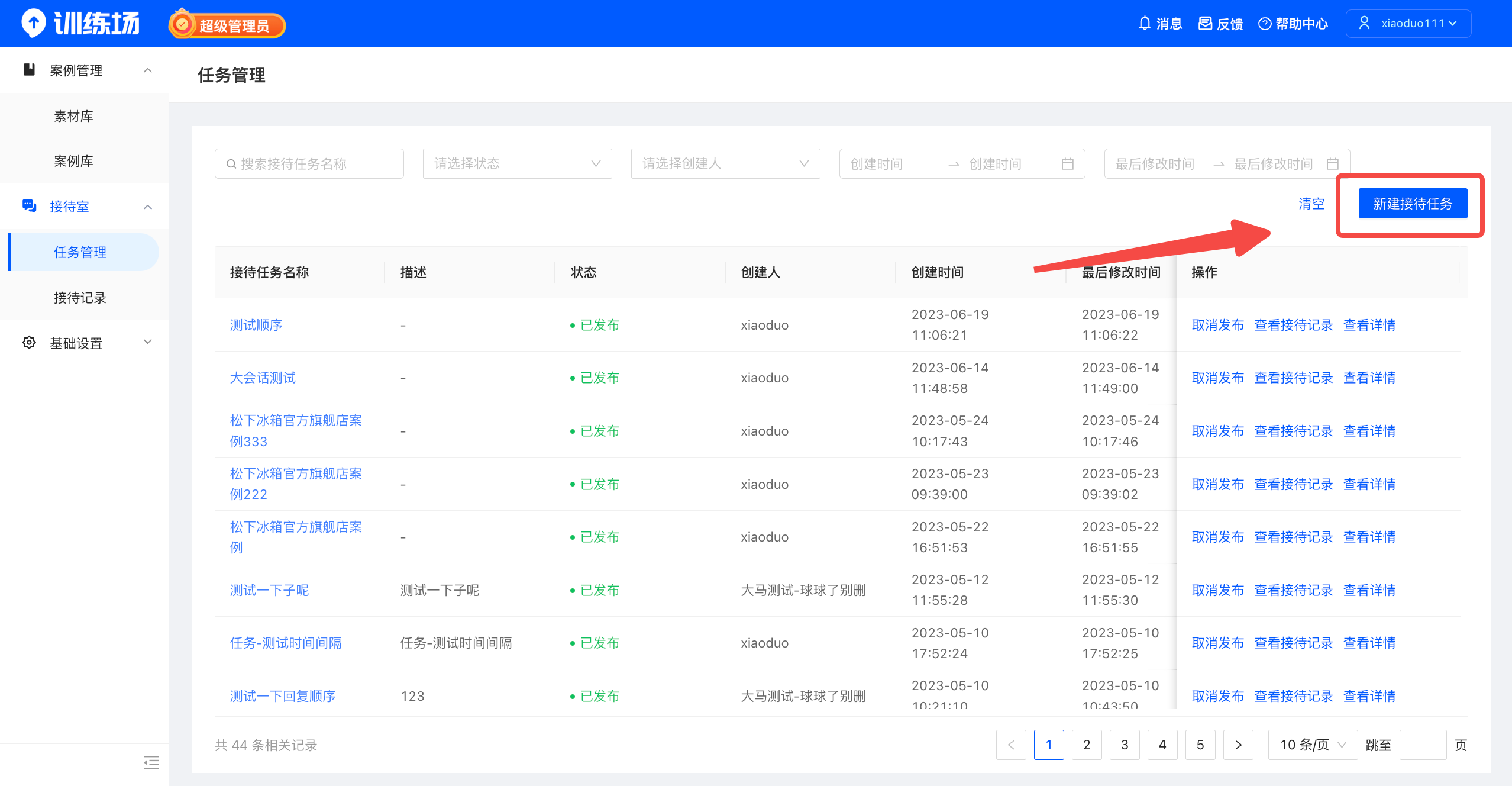Click 取消发布 for 测试一下回复顺序
The image size is (1512, 786).
point(1218,696)
